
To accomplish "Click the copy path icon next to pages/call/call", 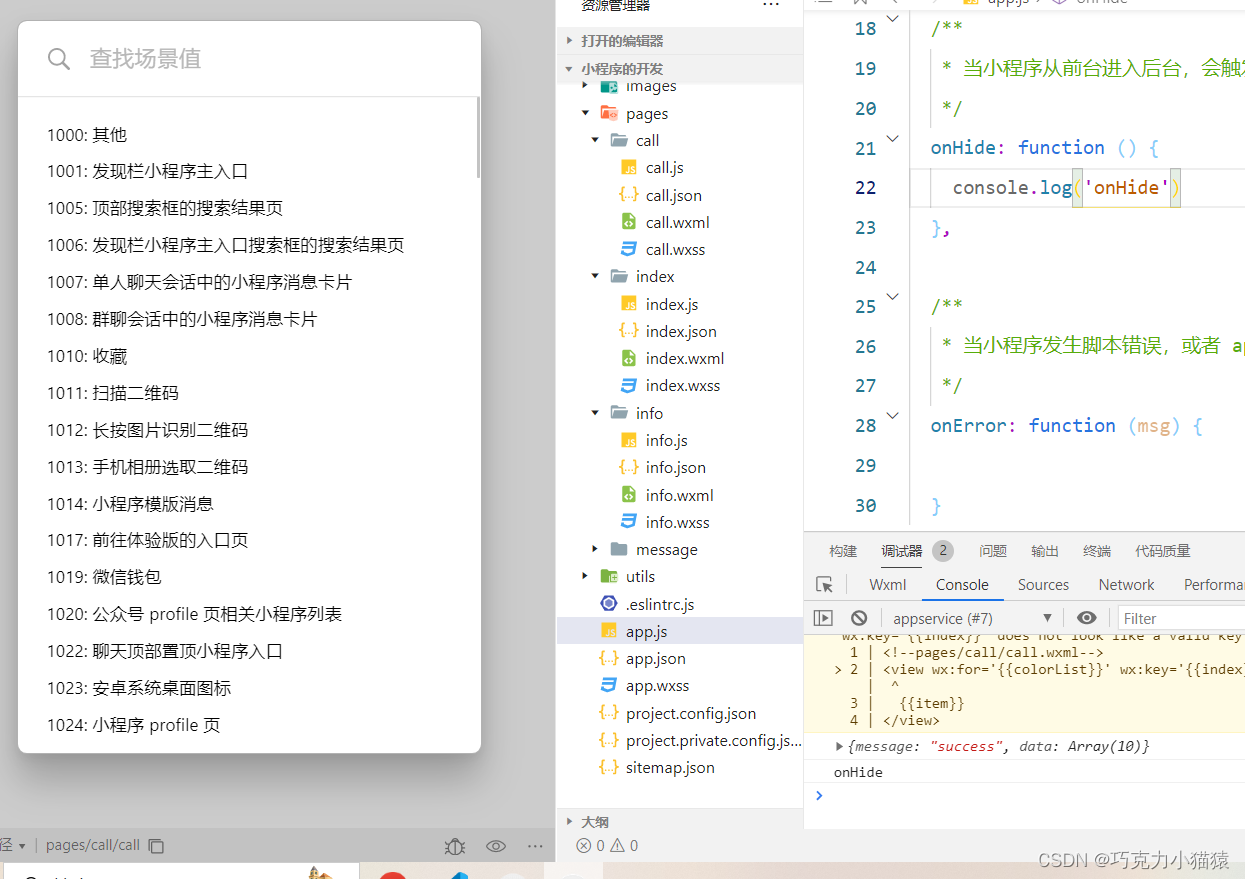I will [x=156, y=845].
